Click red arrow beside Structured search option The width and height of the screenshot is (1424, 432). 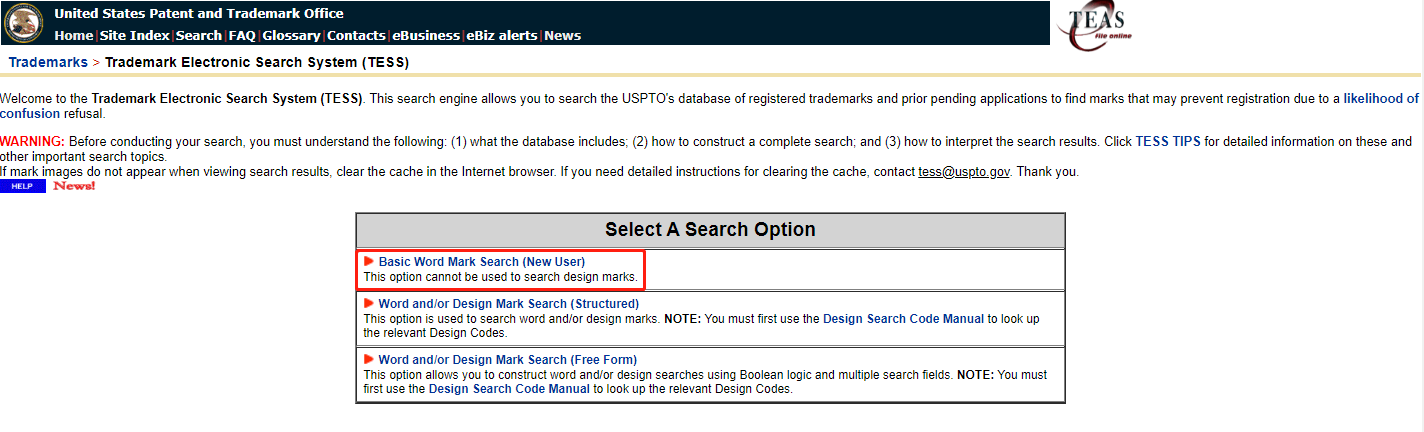[x=369, y=304]
